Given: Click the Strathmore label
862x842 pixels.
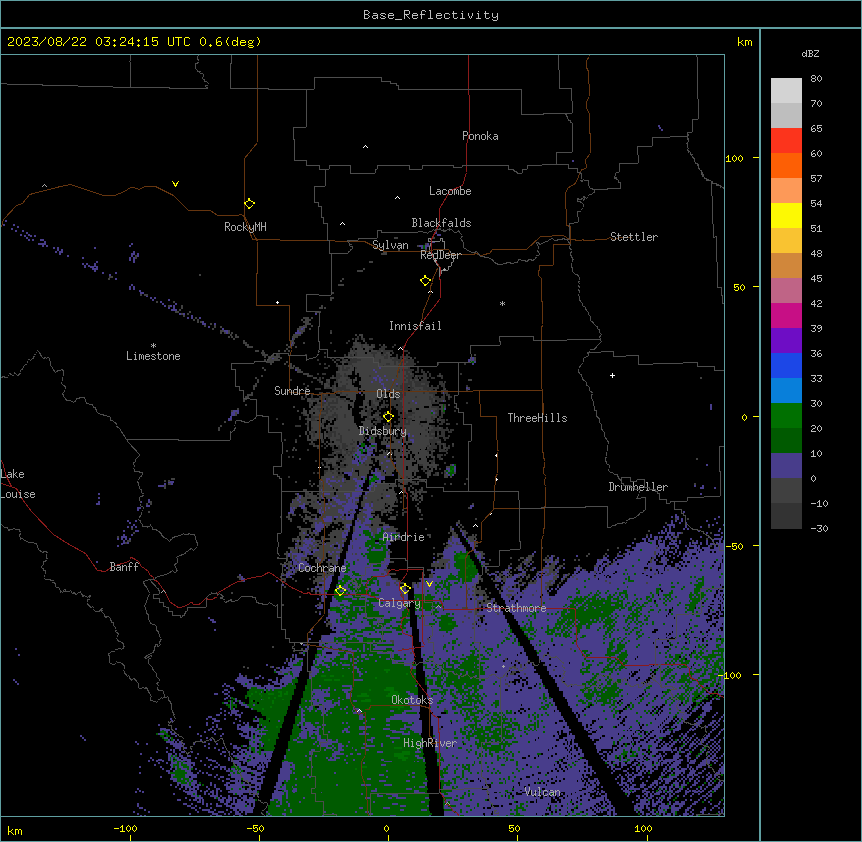Looking at the screenshot, I should coord(516,608).
